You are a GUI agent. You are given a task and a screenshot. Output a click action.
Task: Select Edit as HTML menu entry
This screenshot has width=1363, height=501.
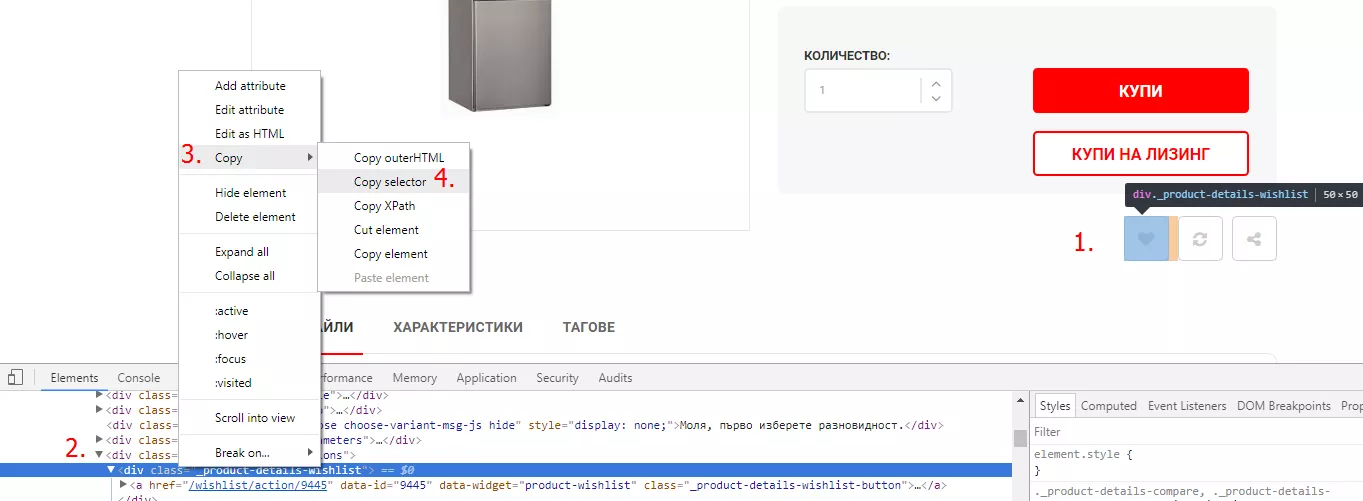tap(250, 134)
